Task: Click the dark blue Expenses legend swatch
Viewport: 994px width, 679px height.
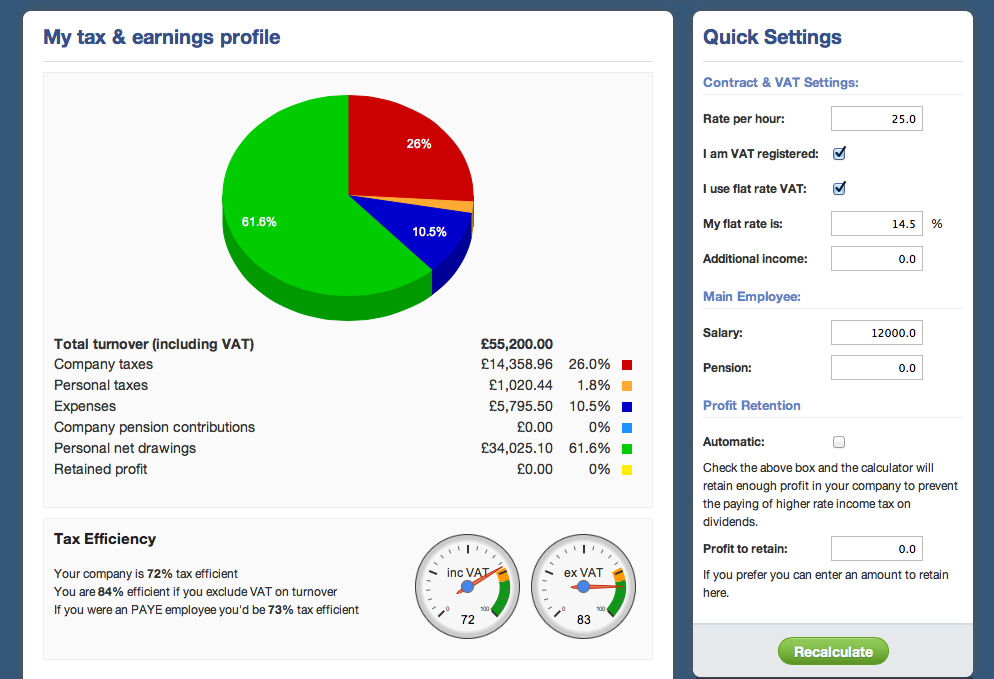Action: (x=627, y=407)
